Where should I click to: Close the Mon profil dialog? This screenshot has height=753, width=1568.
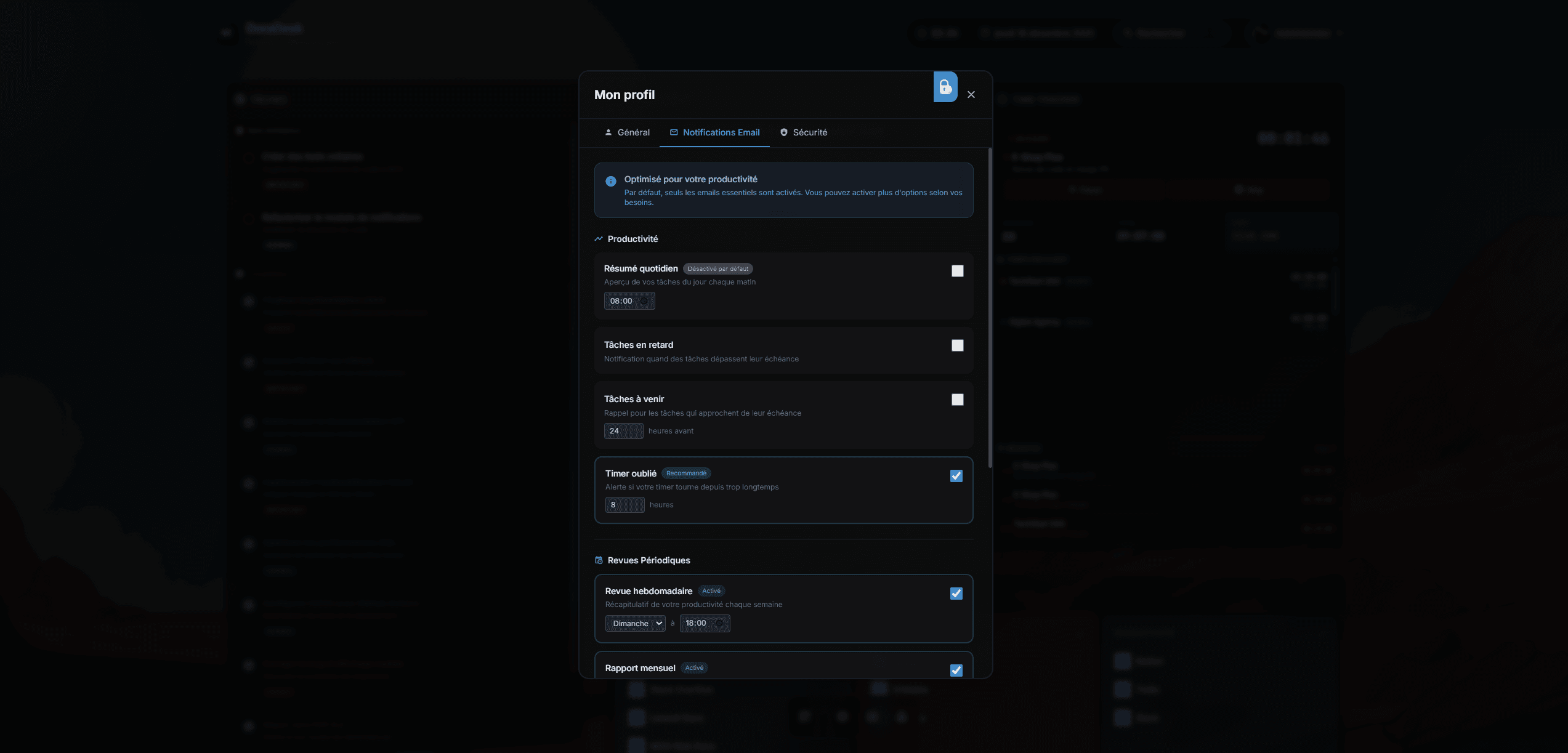pos(971,95)
